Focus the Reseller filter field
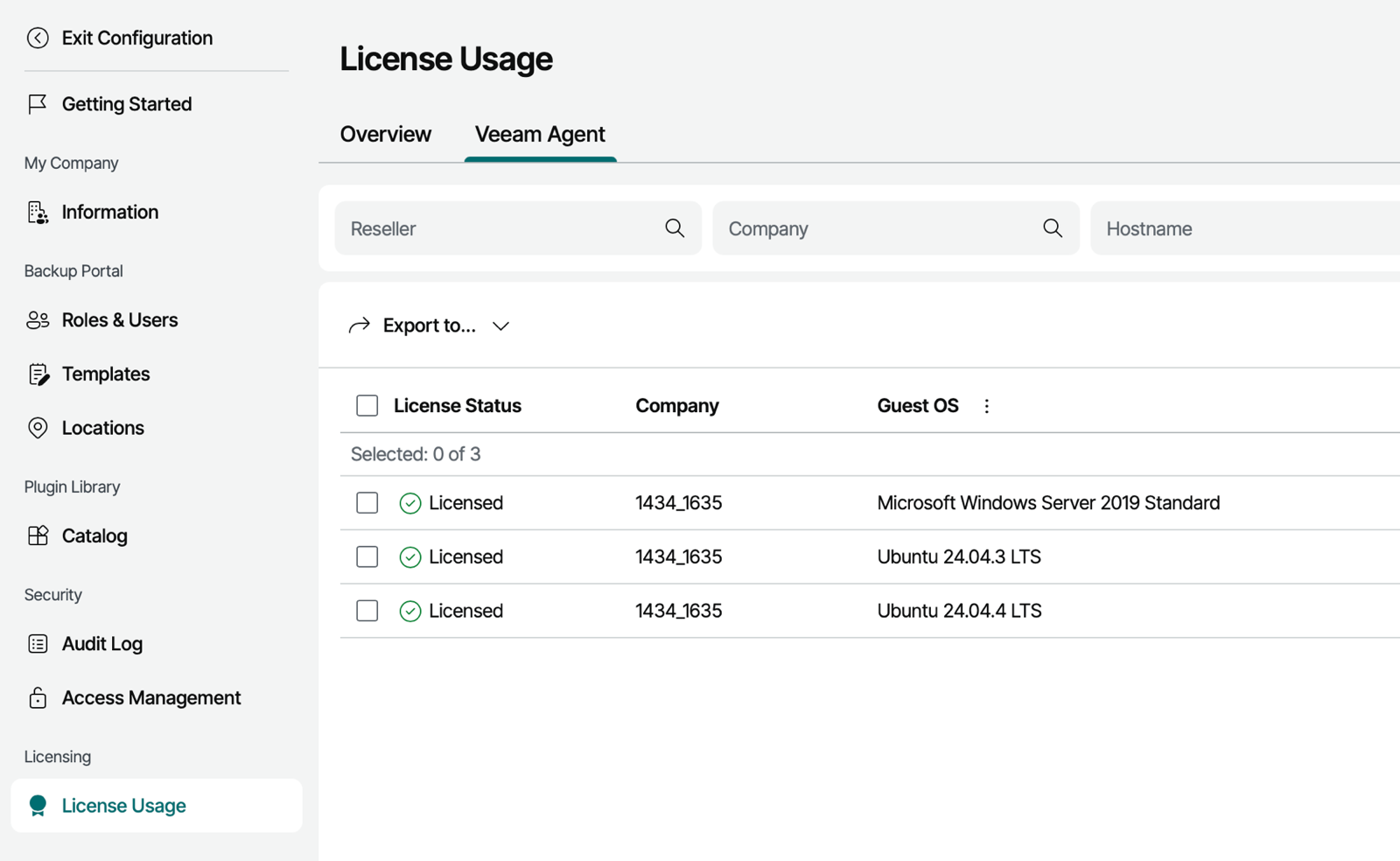Viewport: 1400px width, 861px height. 518,228
